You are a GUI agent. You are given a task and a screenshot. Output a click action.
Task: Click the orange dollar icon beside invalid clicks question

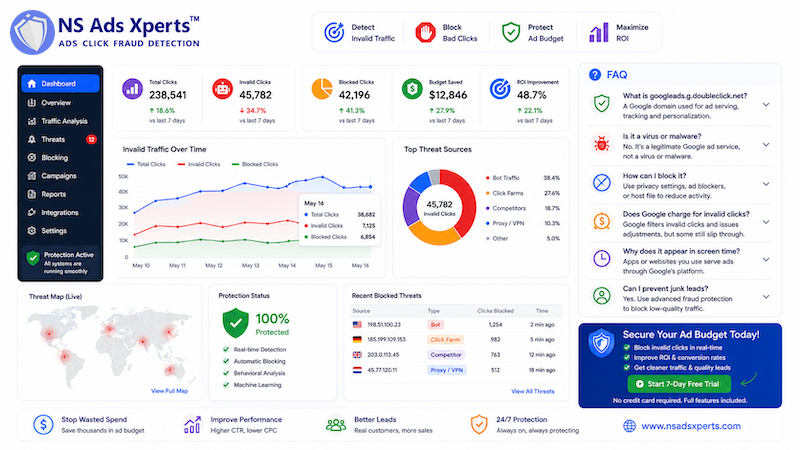pos(602,221)
